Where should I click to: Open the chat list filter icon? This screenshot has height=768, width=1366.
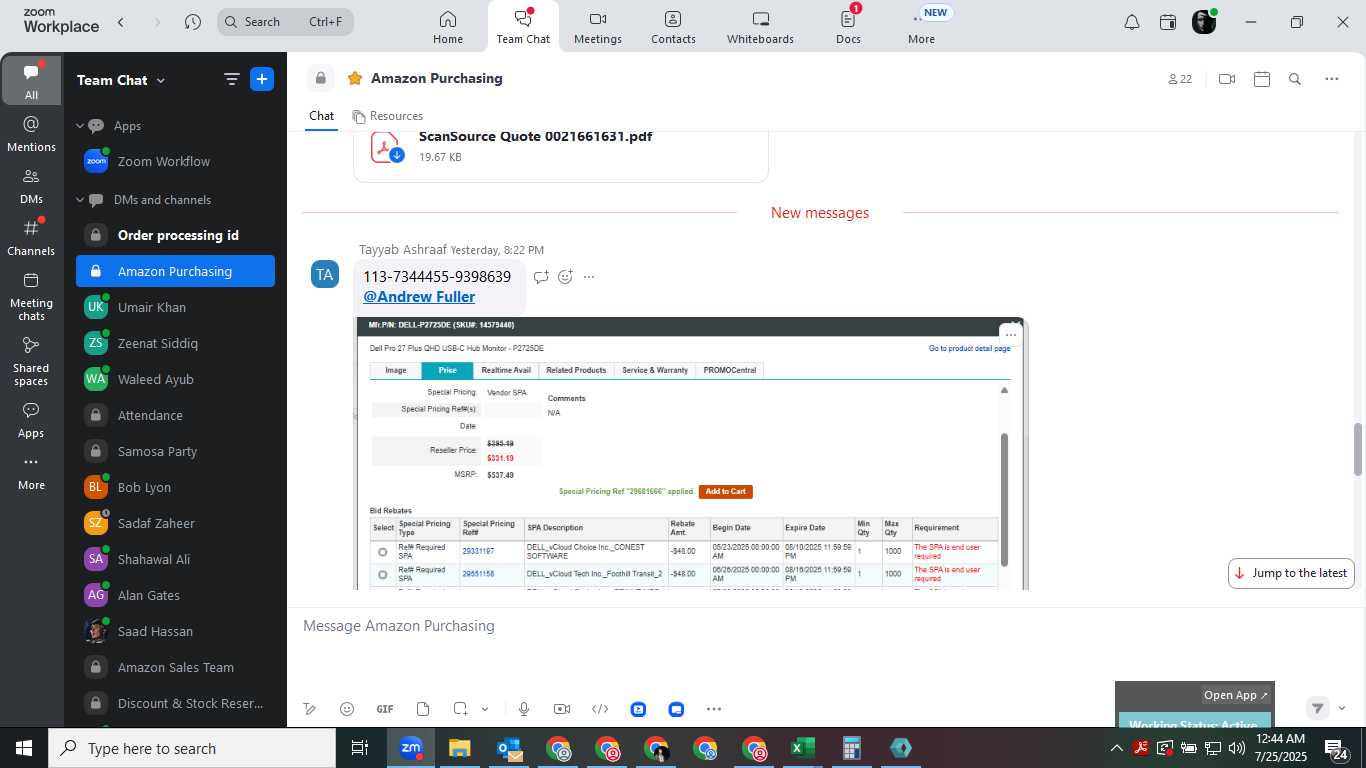click(x=231, y=79)
